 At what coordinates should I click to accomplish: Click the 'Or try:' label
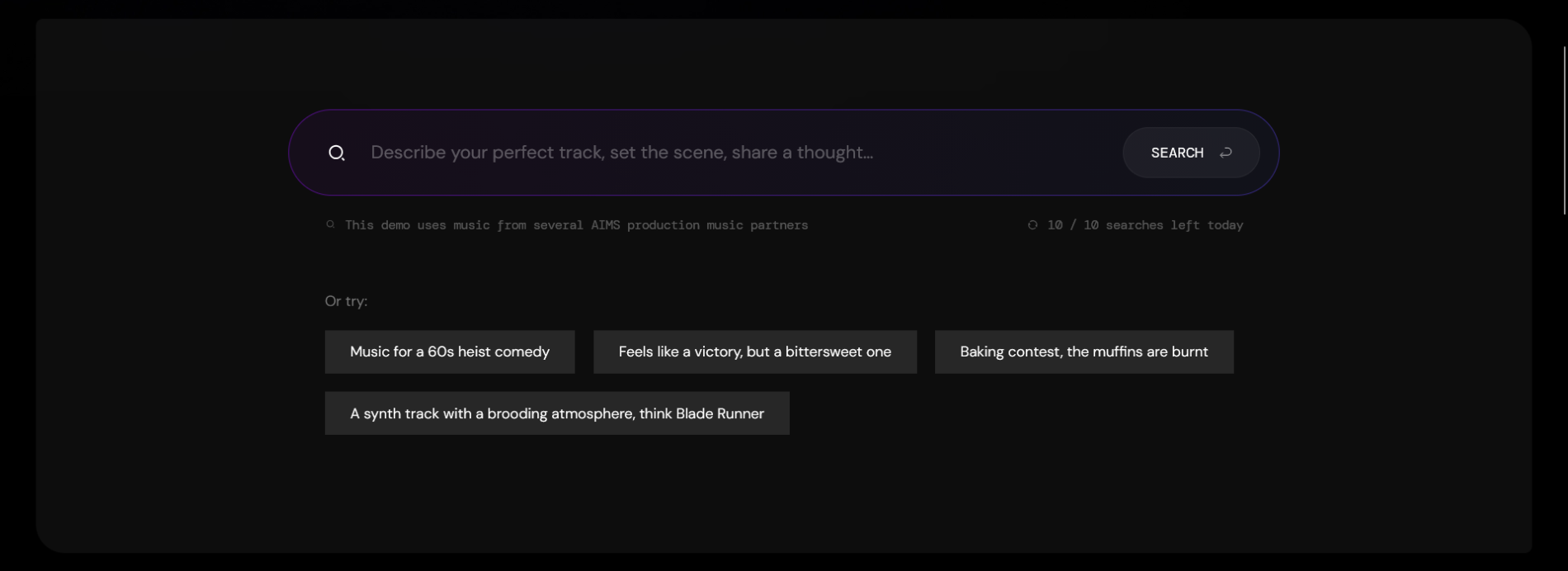[347, 301]
